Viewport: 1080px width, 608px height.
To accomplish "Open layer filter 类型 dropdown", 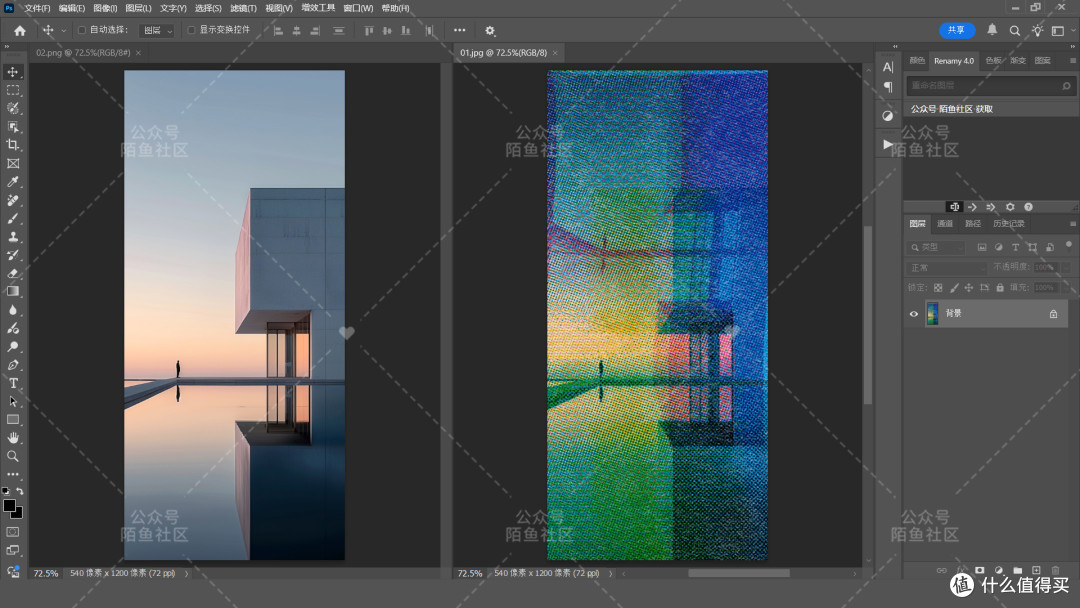I will coord(937,247).
